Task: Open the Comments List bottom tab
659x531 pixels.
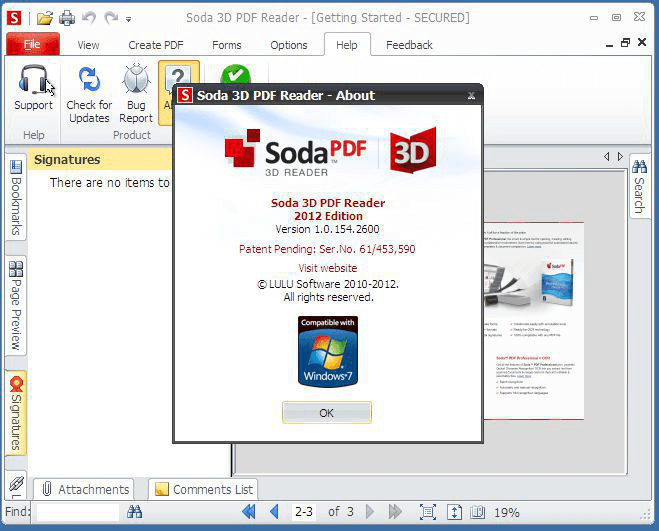Action: coord(203,489)
